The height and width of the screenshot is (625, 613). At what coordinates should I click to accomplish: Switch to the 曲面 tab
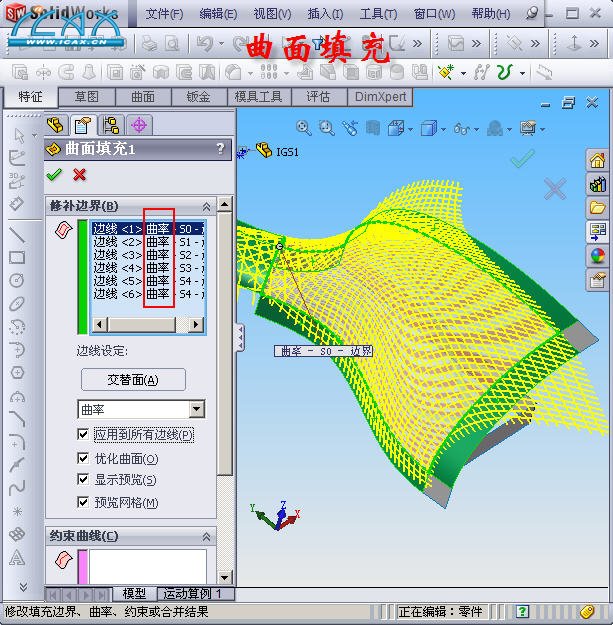tap(143, 97)
